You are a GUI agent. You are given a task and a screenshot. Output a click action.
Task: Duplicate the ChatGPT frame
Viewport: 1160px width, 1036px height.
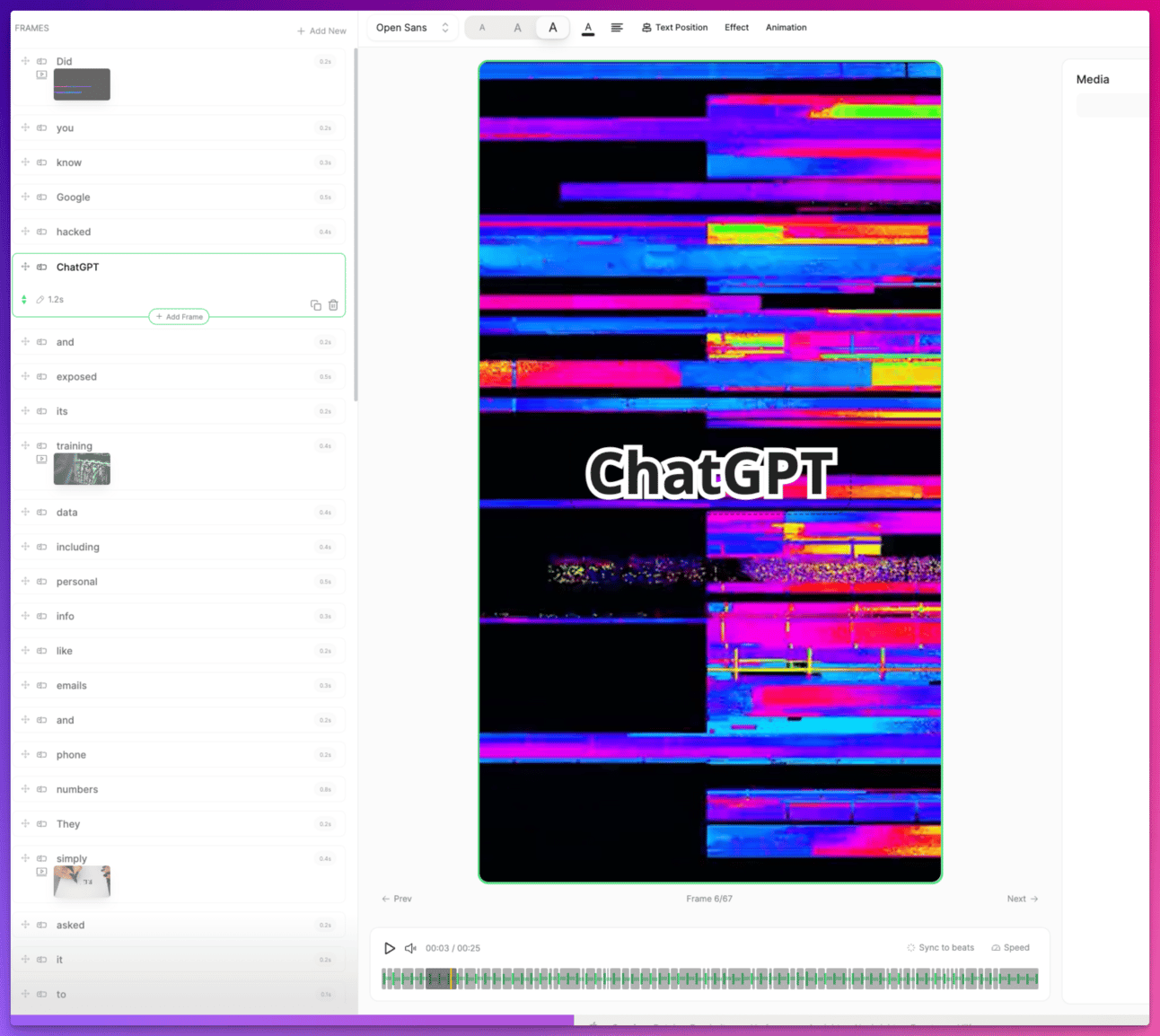click(316, 305)
